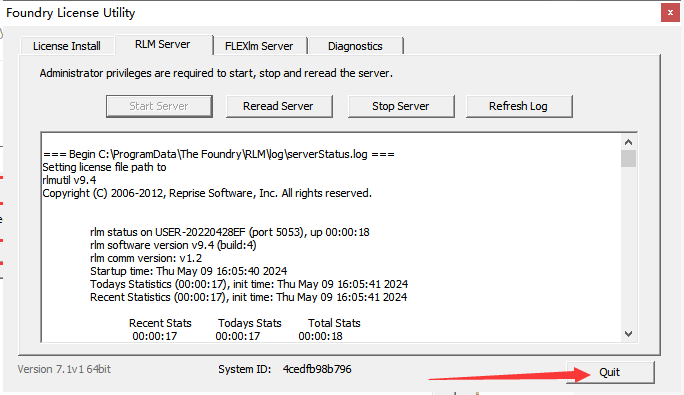Screen dimensions: 684x395
Task: Click the Total Stats value 00:00:18
Action: [x=321, y=336]
